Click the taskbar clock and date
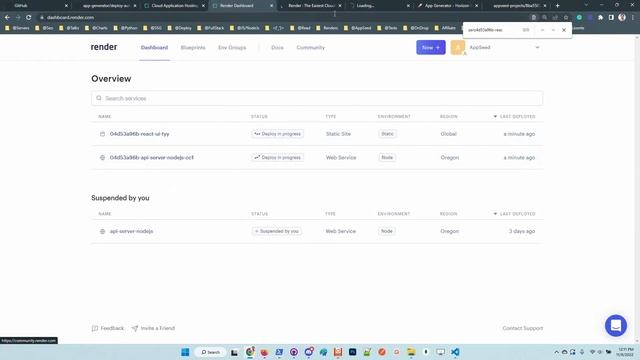 tap(625, 352)
